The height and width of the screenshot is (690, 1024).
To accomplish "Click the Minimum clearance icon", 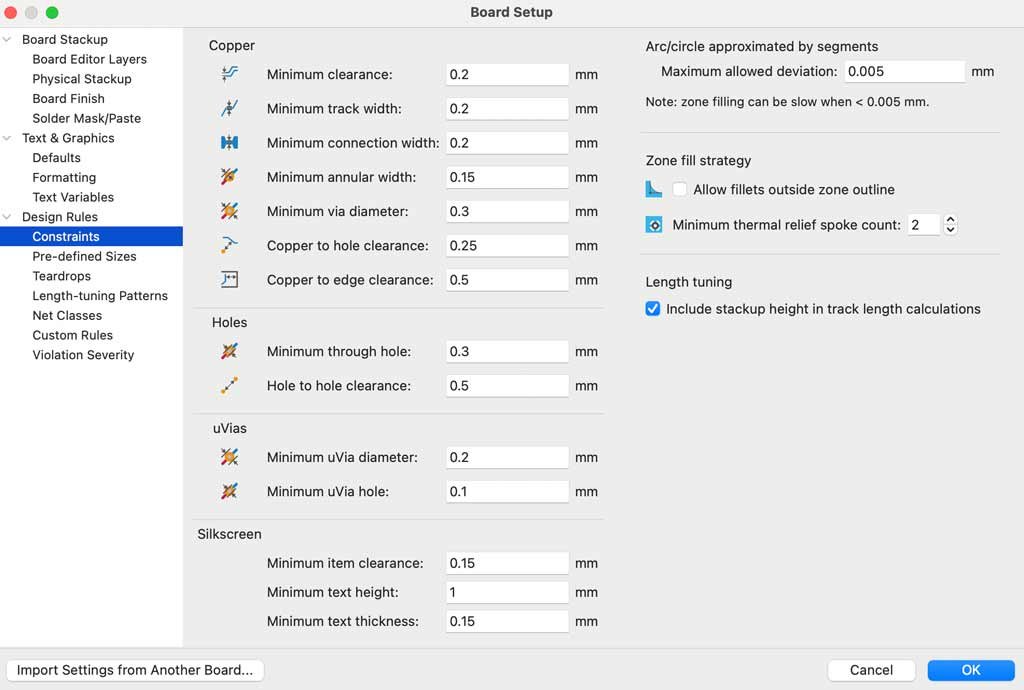I will (x=230, y=75).
